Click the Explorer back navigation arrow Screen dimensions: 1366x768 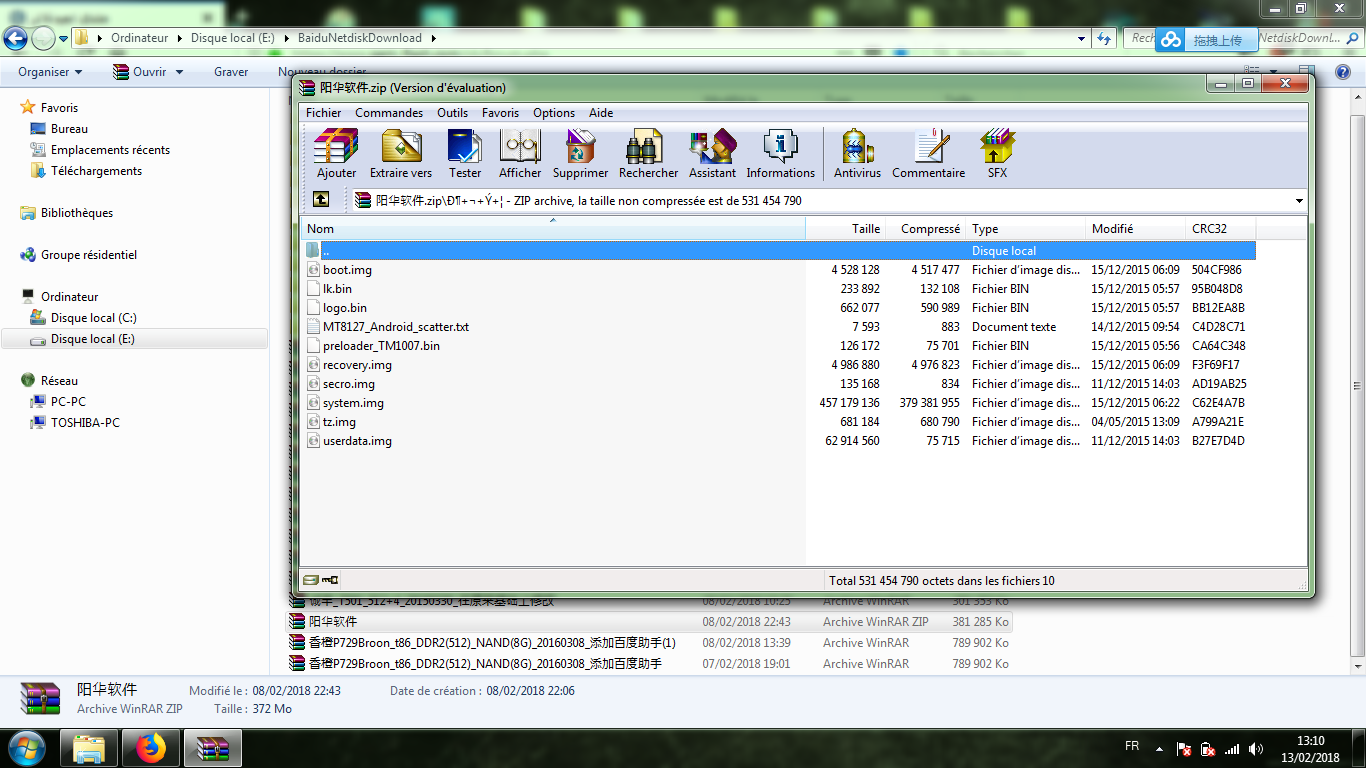16,38
